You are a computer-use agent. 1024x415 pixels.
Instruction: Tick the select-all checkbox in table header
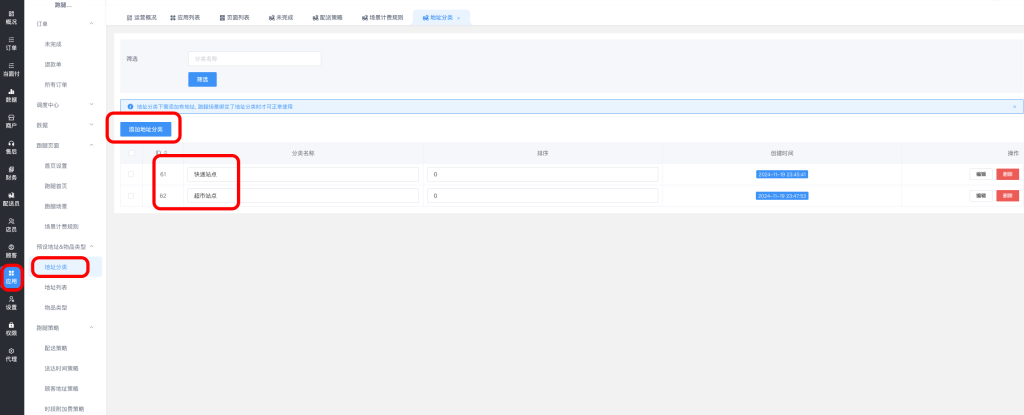(132, 153)
